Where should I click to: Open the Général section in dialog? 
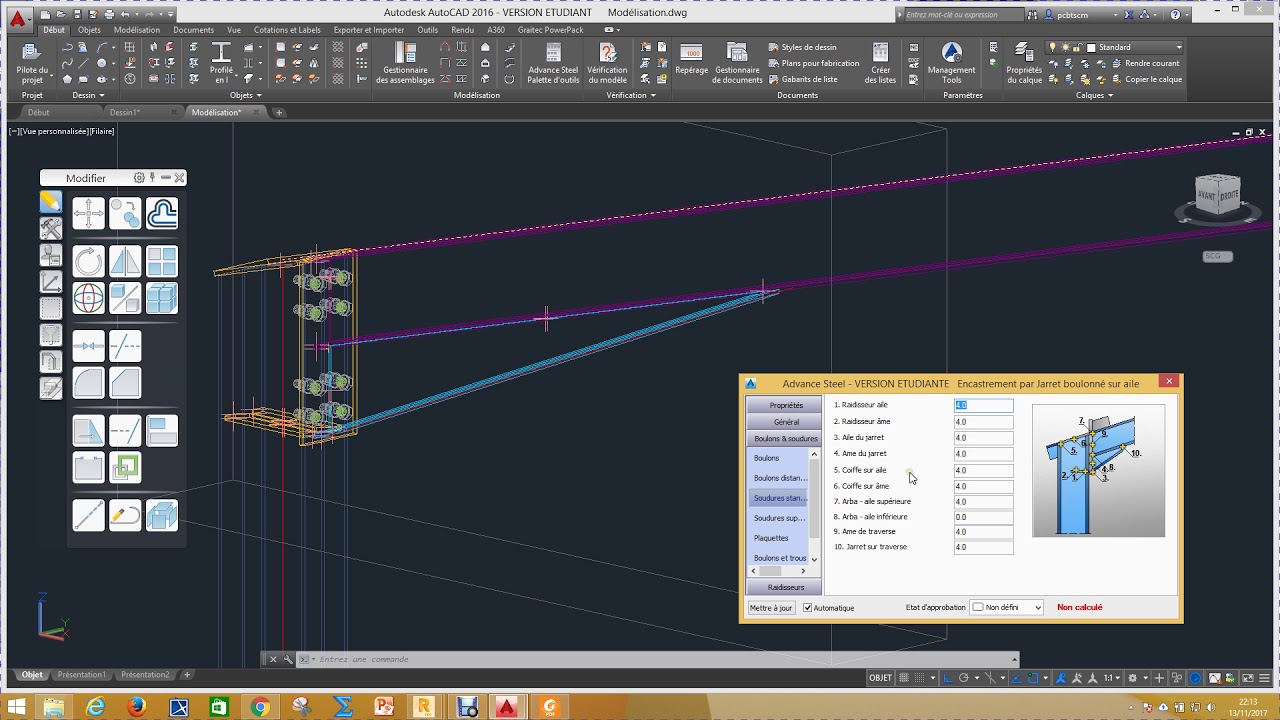point(784,422)
